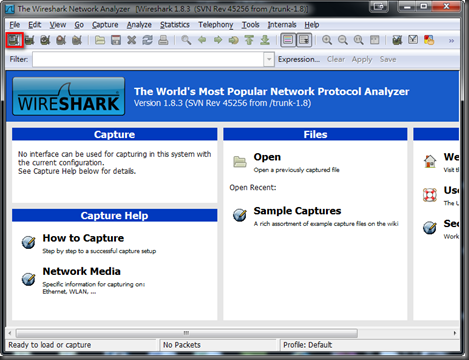The height and width of the screenshot is (360, 469).
Task: Click the scrollbar left arrow
Action: tap(10, 333)
